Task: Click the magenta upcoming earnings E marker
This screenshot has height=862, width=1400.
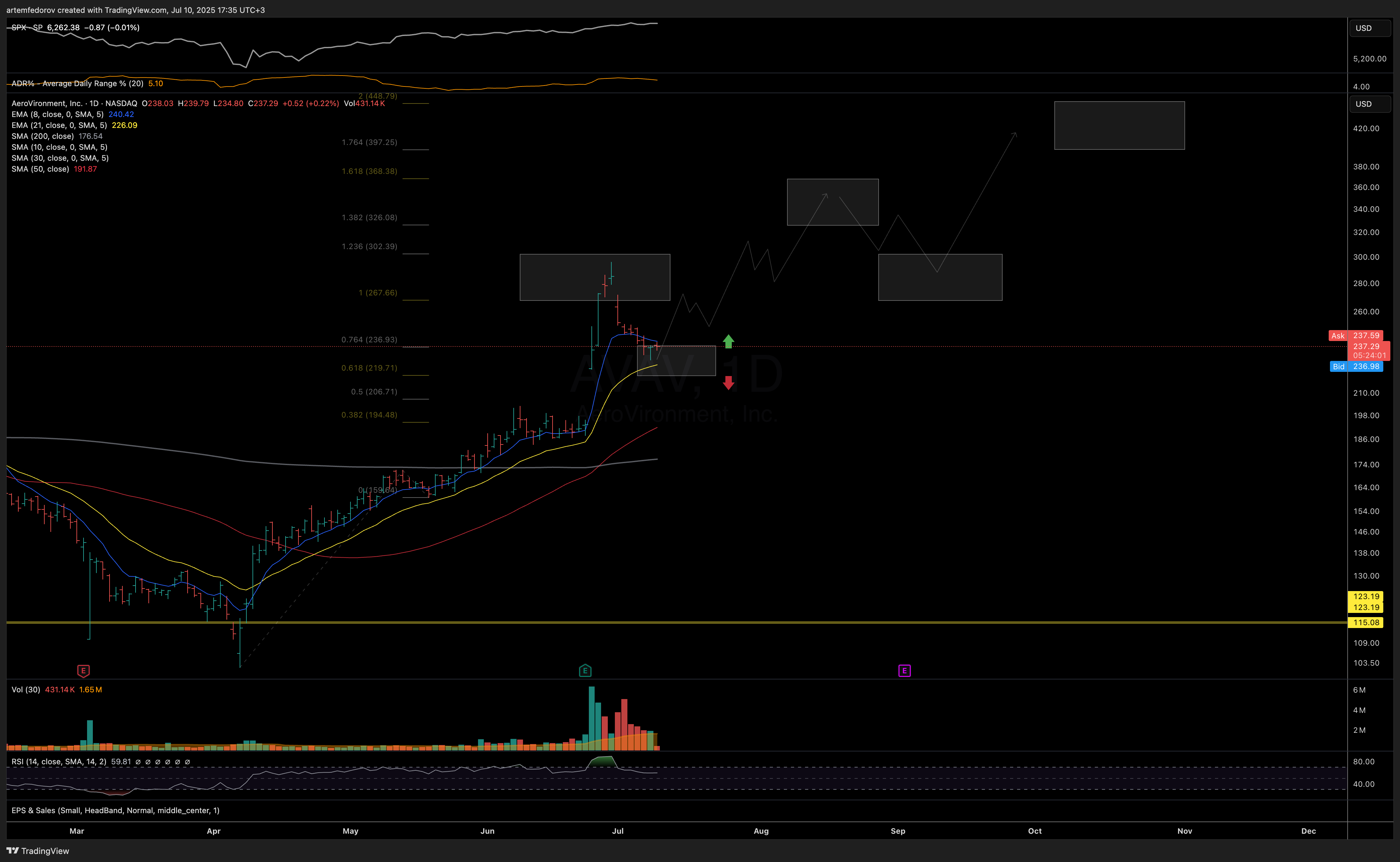Action: (904, 670)
